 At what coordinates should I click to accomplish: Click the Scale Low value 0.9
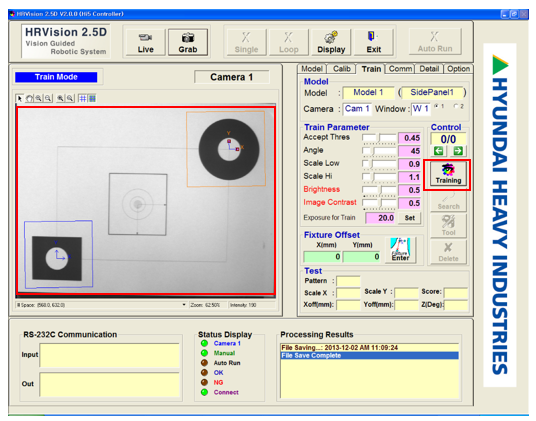(x=409, y=164)
